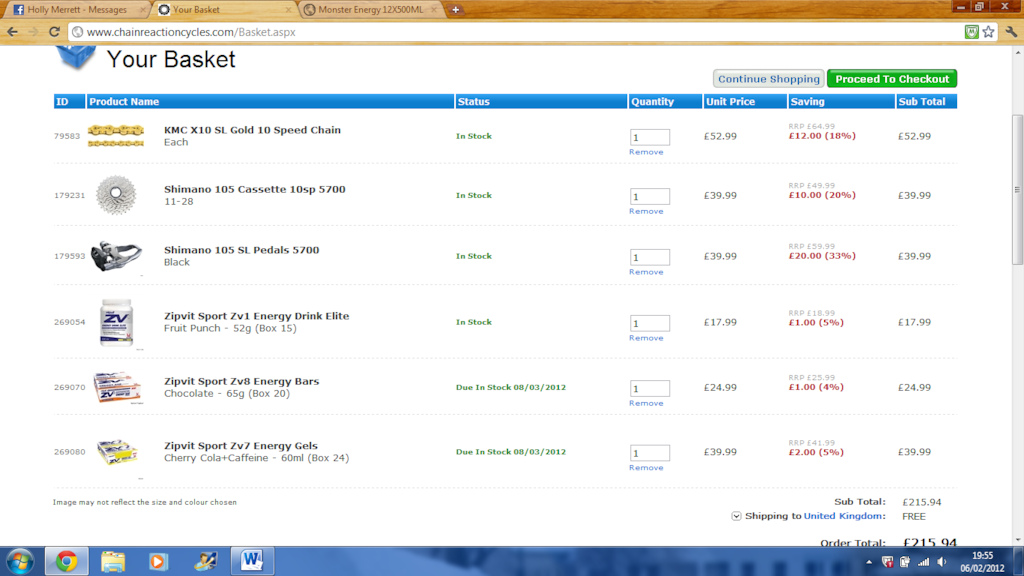Open the paint program taskbar icon
Screen dimensions: 1024x576
pos(205,562)
